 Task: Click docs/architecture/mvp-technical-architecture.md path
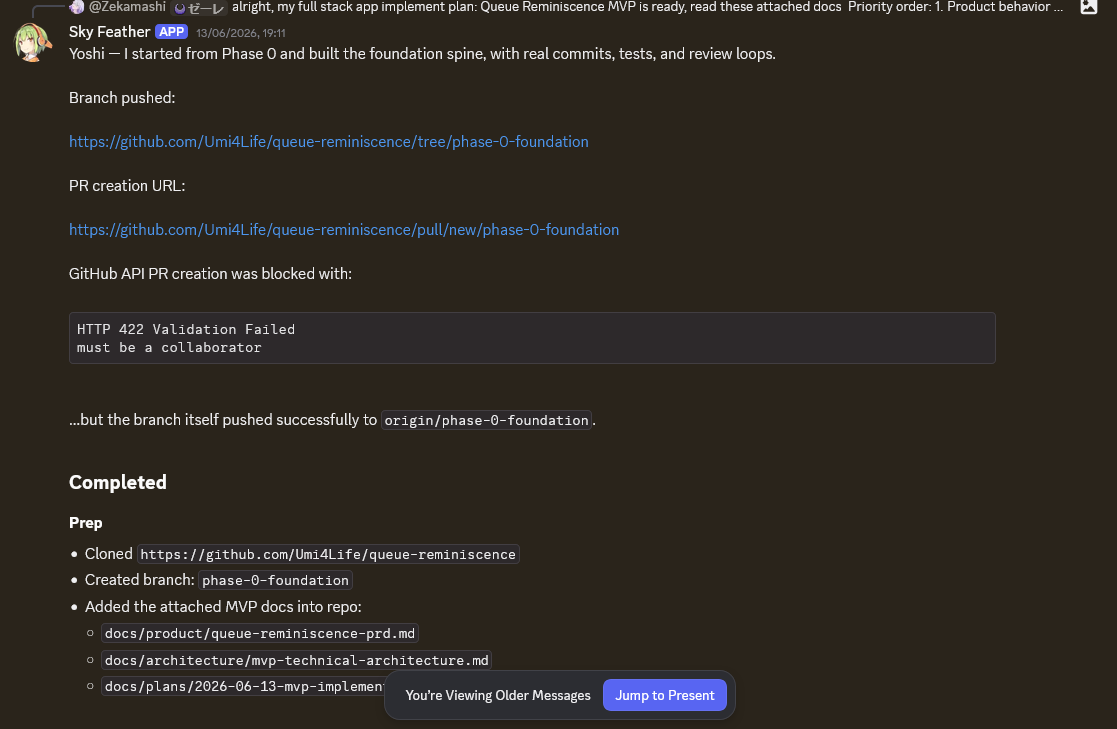tap(296, 661)
